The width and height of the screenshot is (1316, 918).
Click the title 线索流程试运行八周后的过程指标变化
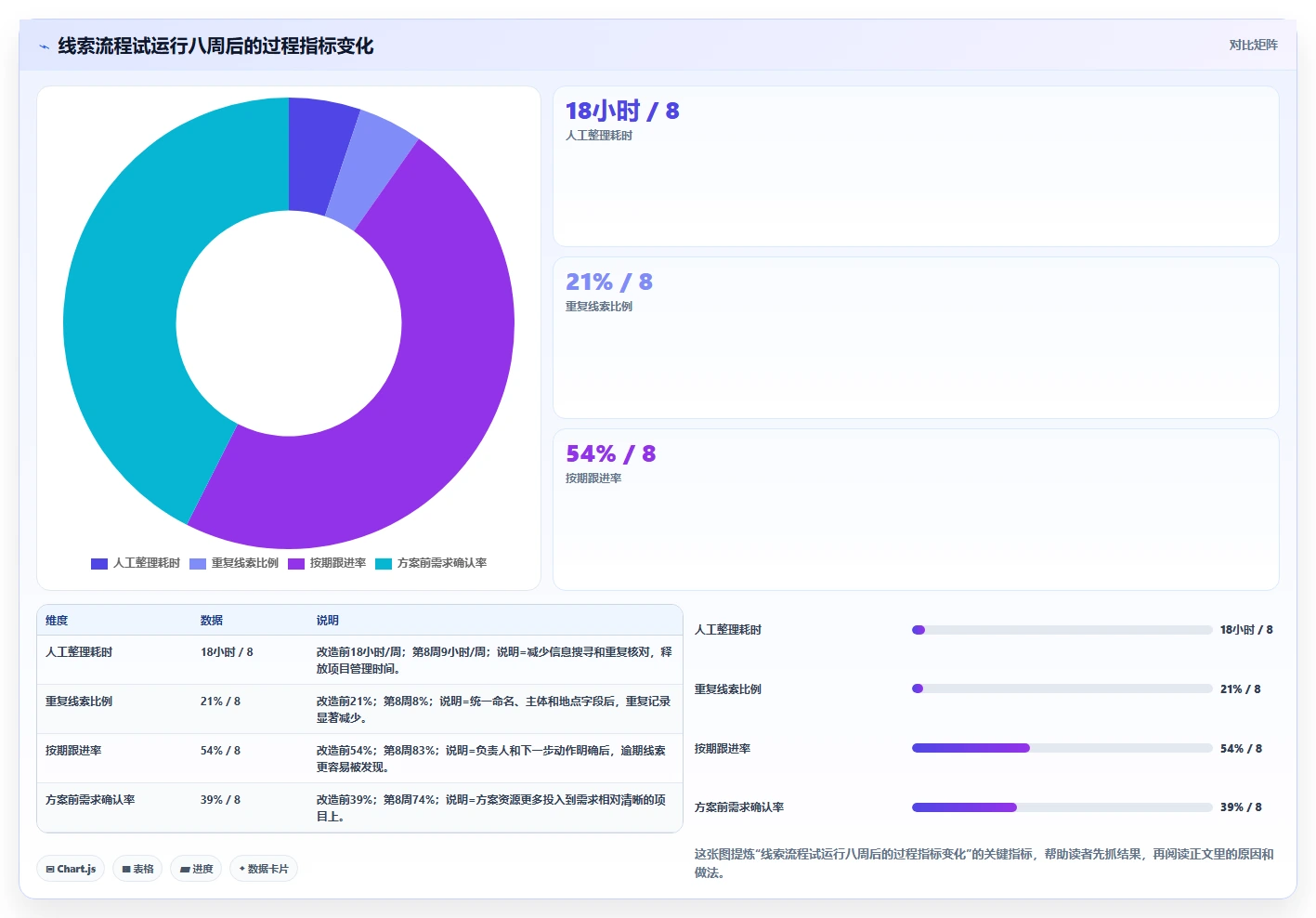click(x=215, y=46)
